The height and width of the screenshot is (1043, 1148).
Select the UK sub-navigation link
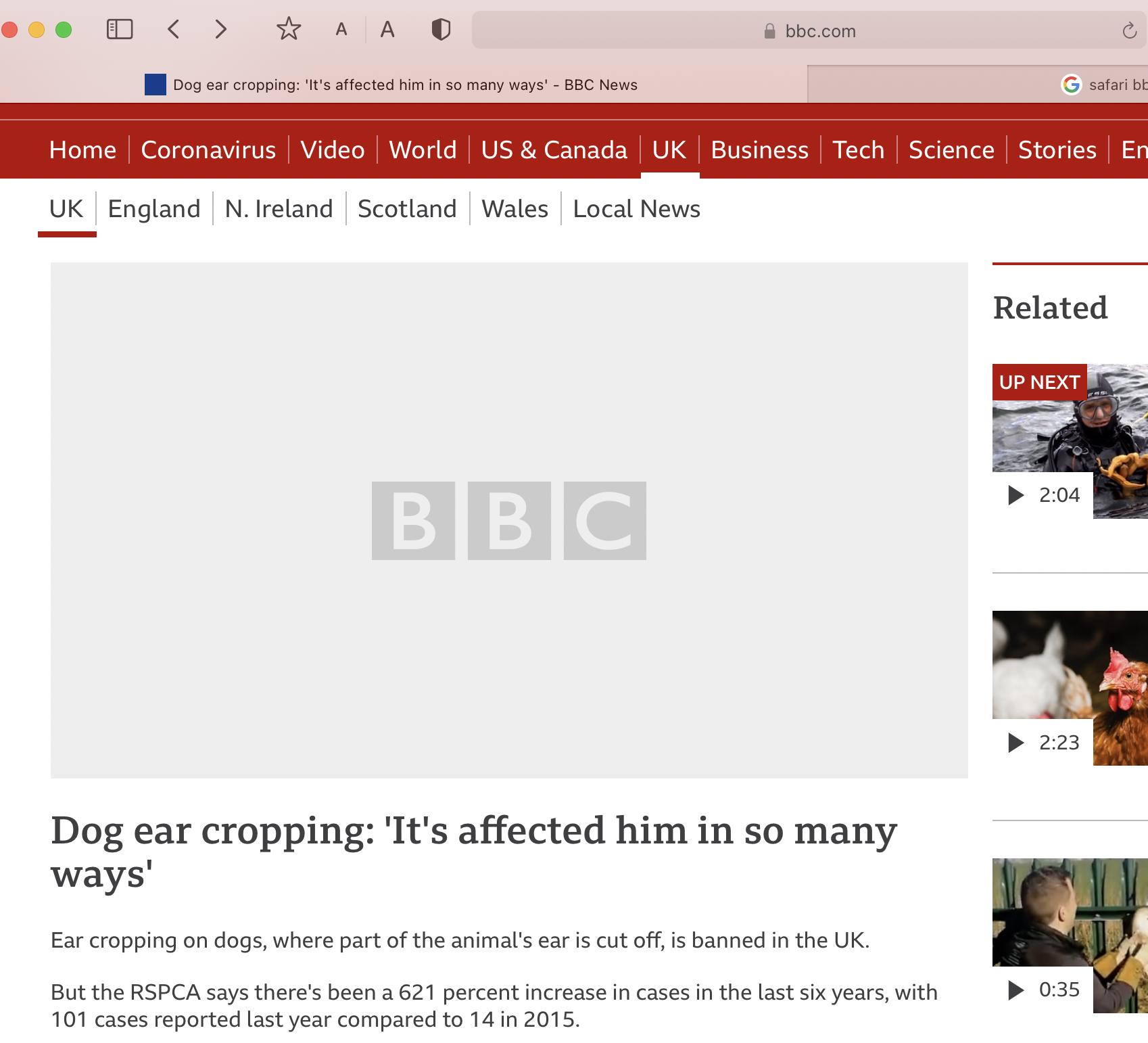(x=66, y=209)
